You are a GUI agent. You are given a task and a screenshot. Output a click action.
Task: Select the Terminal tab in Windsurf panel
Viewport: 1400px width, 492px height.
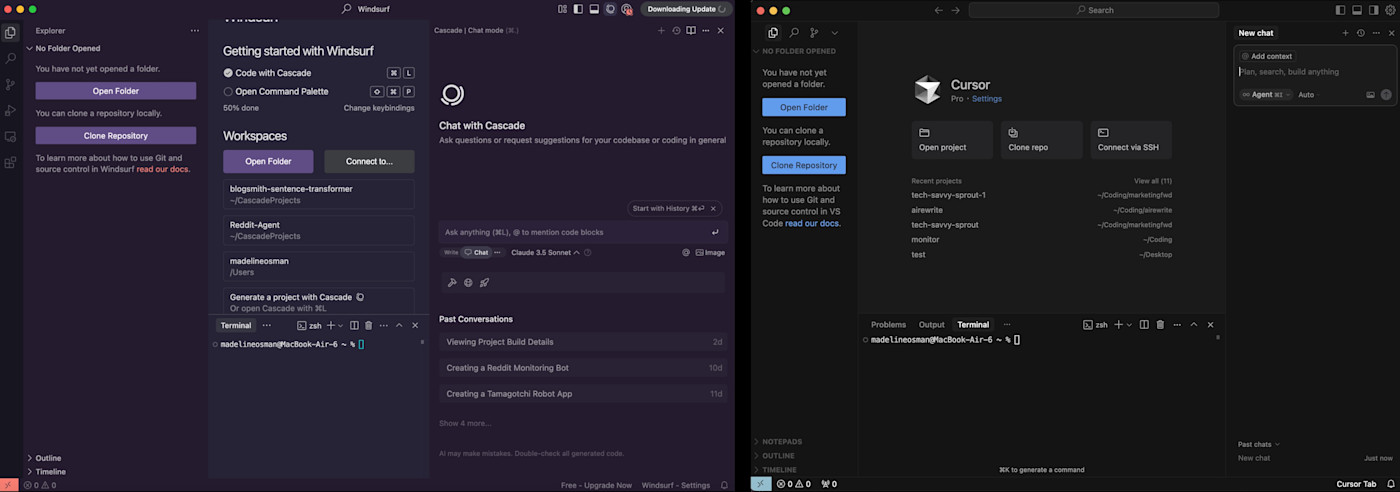click(x=236, y=325)
